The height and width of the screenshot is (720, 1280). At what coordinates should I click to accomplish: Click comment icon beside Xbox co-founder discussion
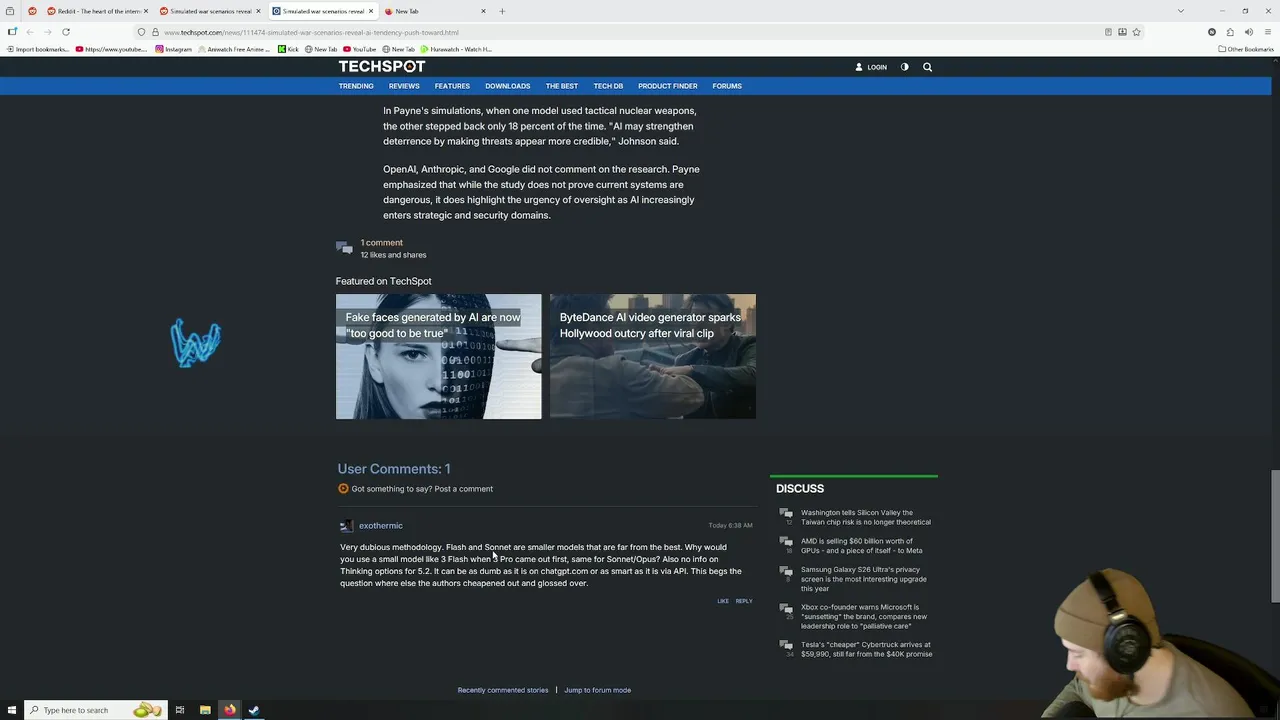pyautogui.click(x=786, y=609)
